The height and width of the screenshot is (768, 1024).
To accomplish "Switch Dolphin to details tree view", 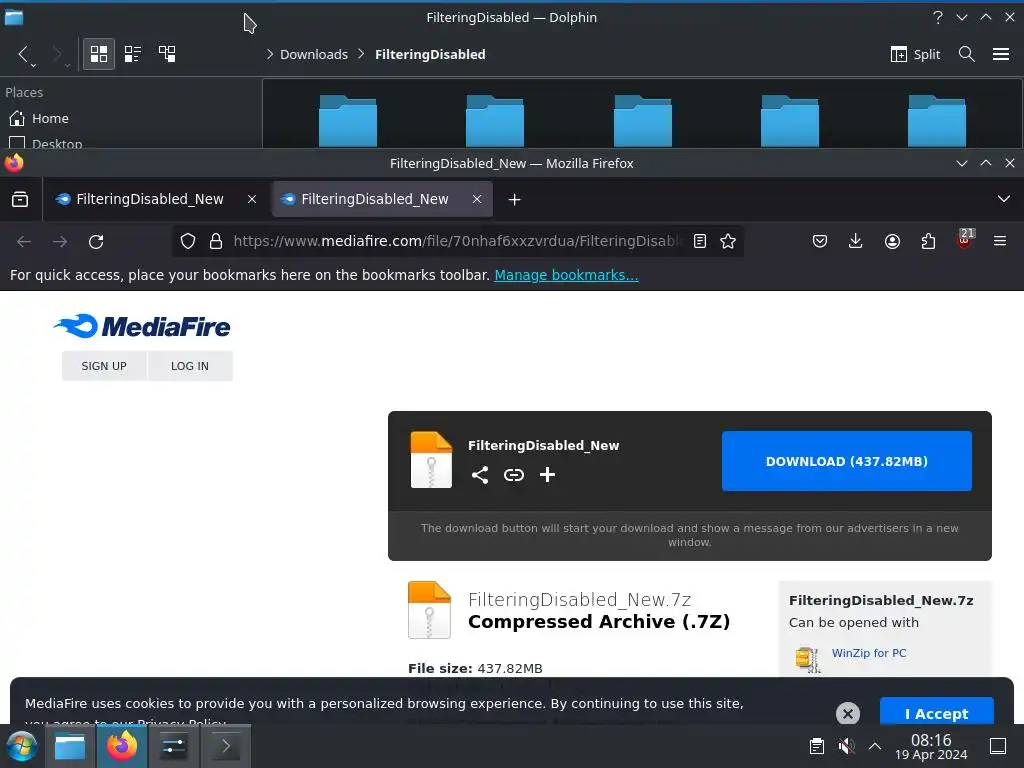I will (167, 54).
